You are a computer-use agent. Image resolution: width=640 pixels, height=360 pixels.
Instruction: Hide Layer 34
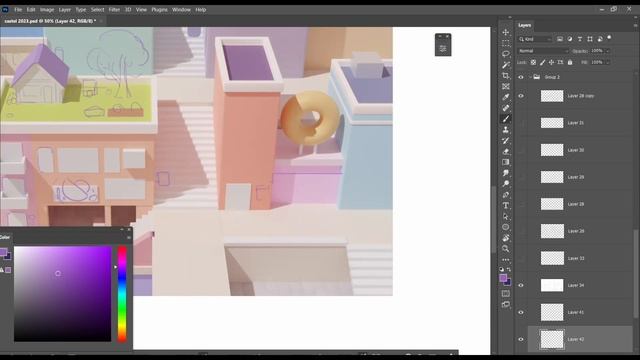521,285
